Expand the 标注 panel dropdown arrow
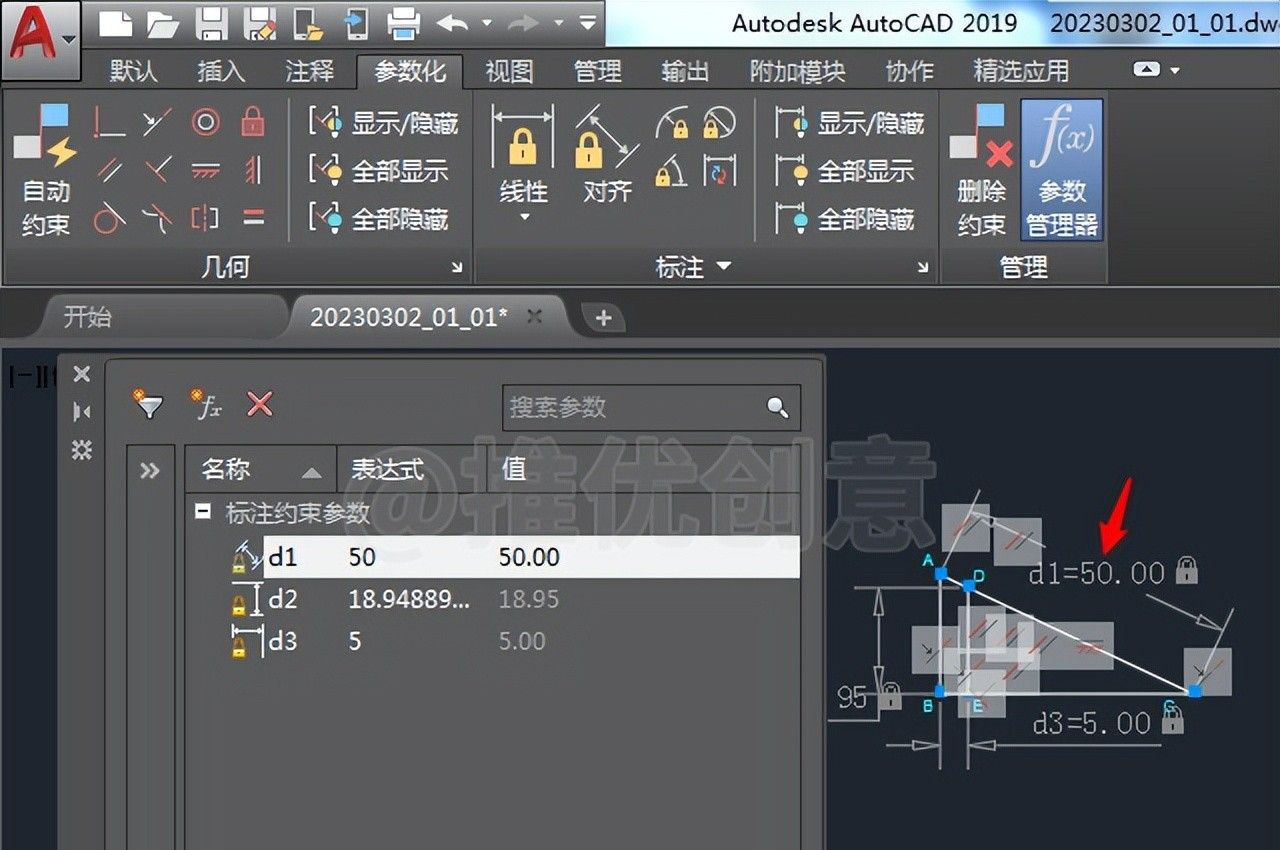This screenshot has height=850, width=1280. (722, 267)
